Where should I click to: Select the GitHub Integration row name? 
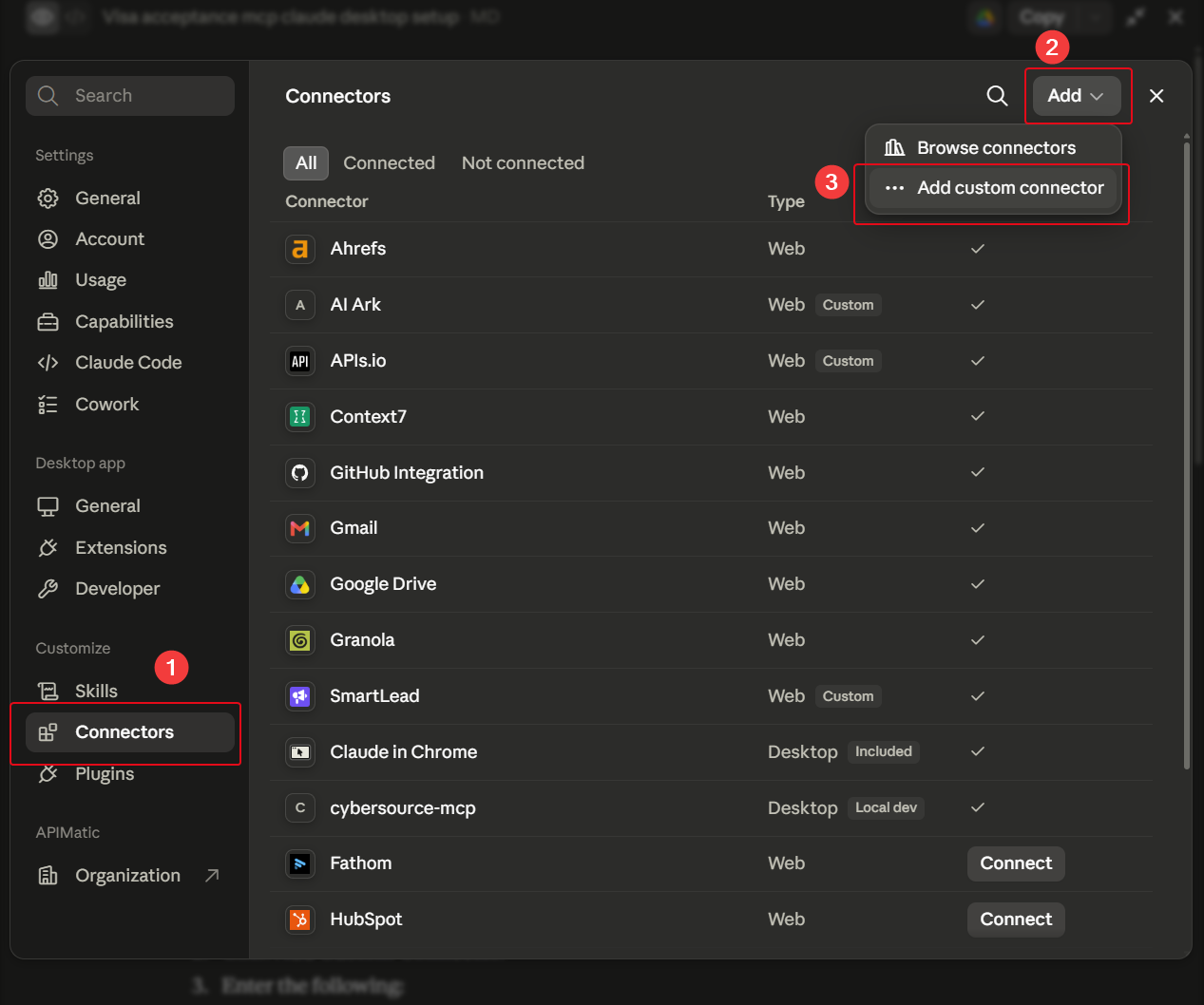coord(407,473)
